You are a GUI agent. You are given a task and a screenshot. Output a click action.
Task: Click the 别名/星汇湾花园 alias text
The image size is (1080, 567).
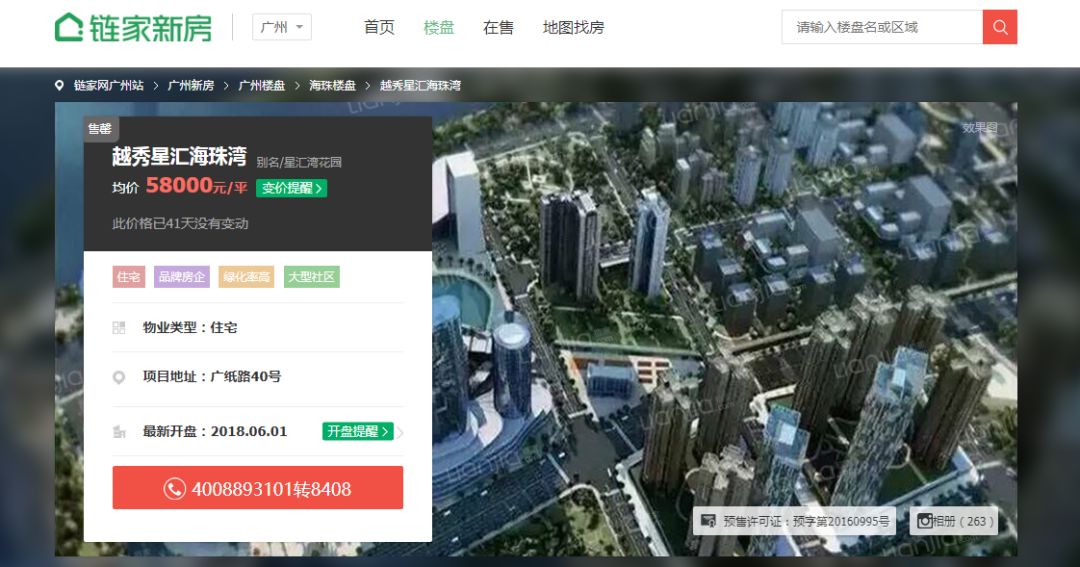click(x=299, y=163)
